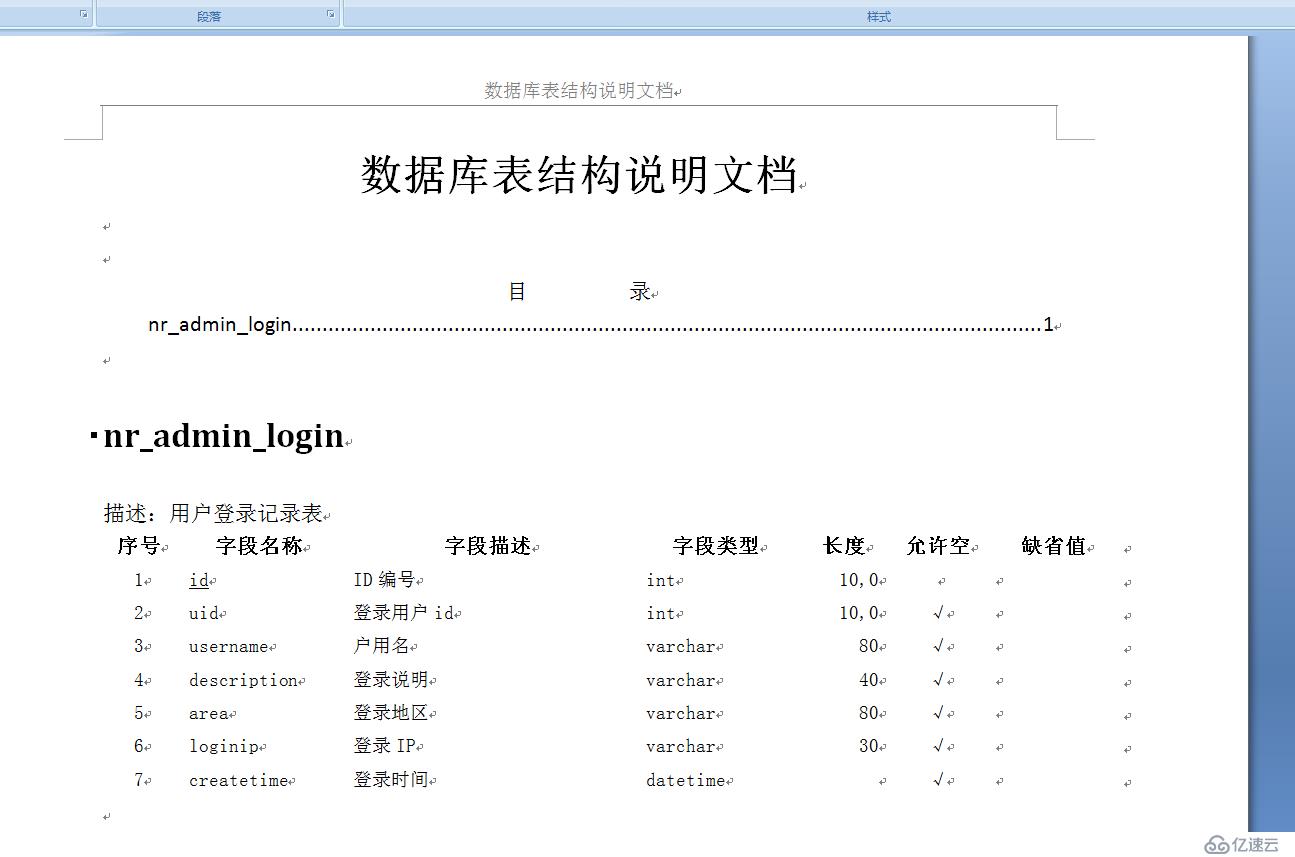
Task: Click the 登录地区 description cell
Action: pos(391,713)
